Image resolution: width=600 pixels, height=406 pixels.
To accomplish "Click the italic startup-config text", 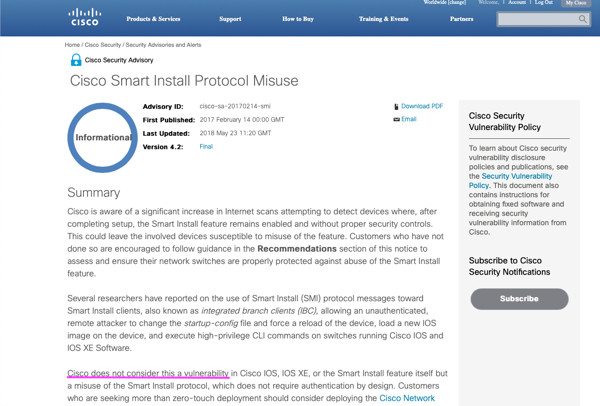I will tap(211, 323).
